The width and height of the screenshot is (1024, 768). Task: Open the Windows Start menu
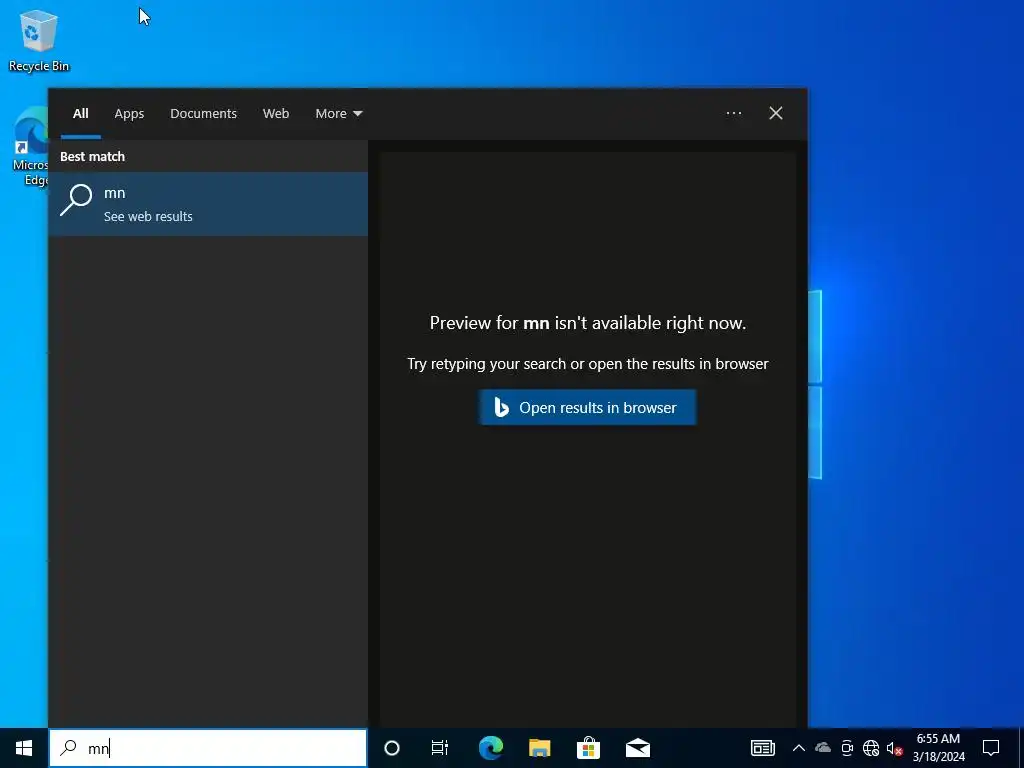click(x=24, y=748)
